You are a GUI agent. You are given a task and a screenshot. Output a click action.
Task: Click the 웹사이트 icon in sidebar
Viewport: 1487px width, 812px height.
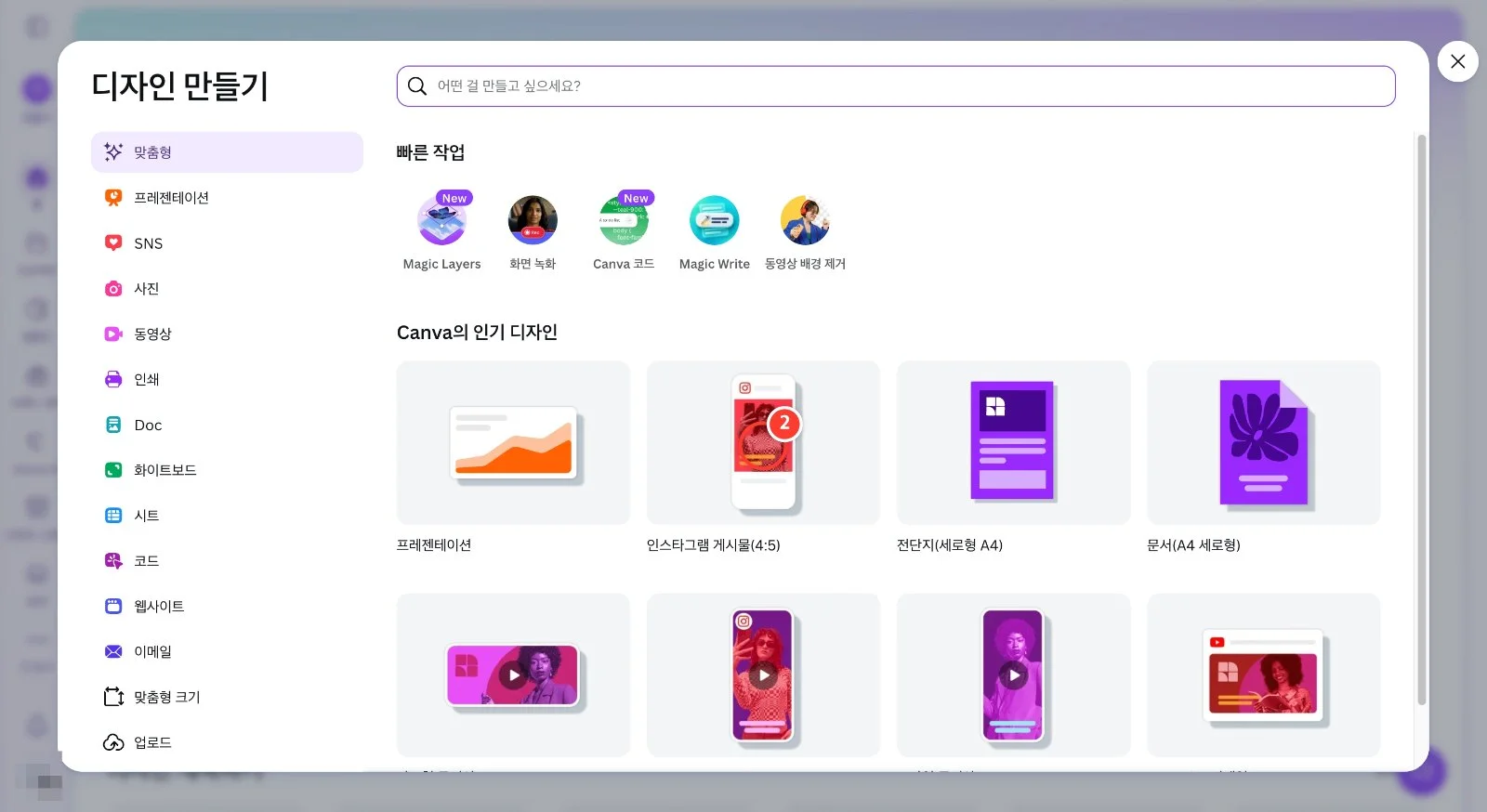point(113,607)
